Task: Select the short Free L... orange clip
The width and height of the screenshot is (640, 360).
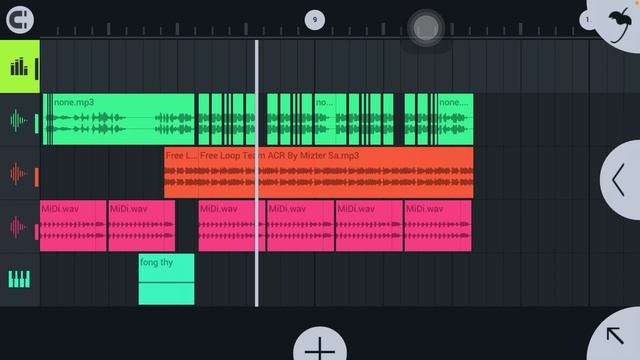Action: click(181, 173)
